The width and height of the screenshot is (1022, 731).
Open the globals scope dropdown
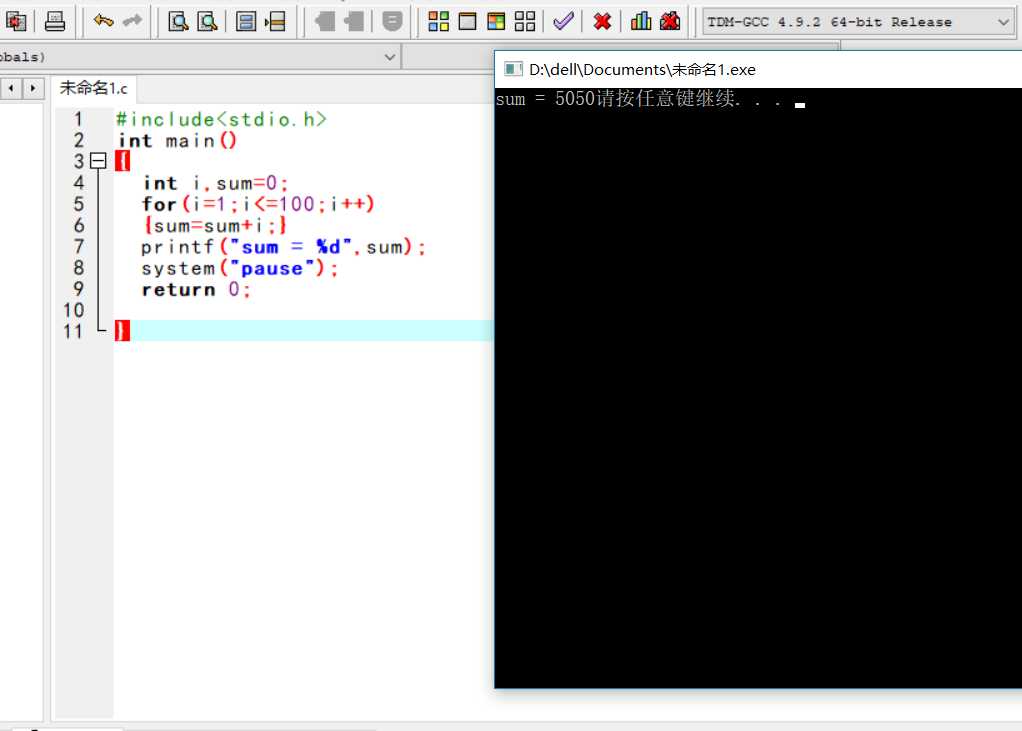coord(201,57)
